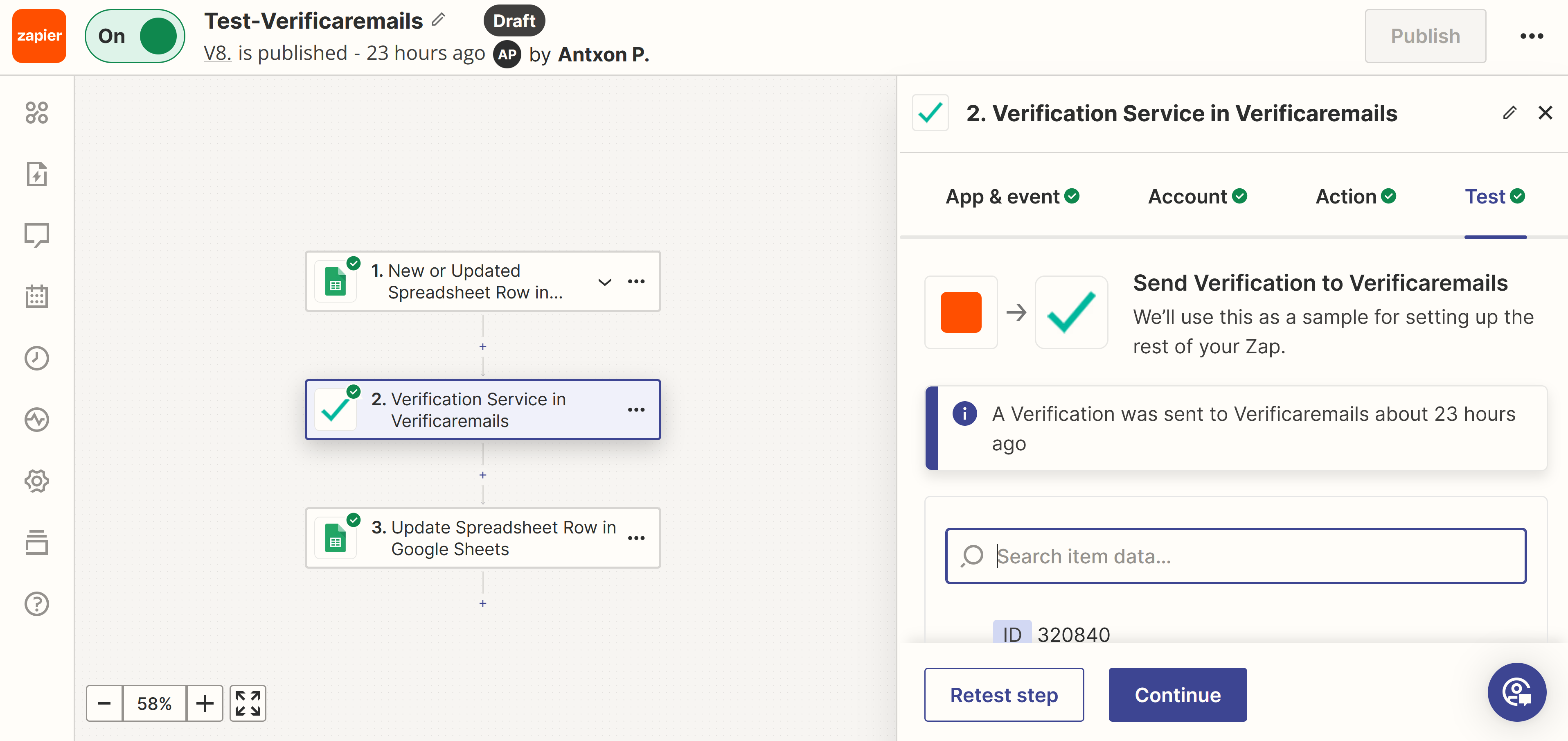
Task: Expand step 1 New or Updated Spreadsheet Row
Action: pos(605,281)
